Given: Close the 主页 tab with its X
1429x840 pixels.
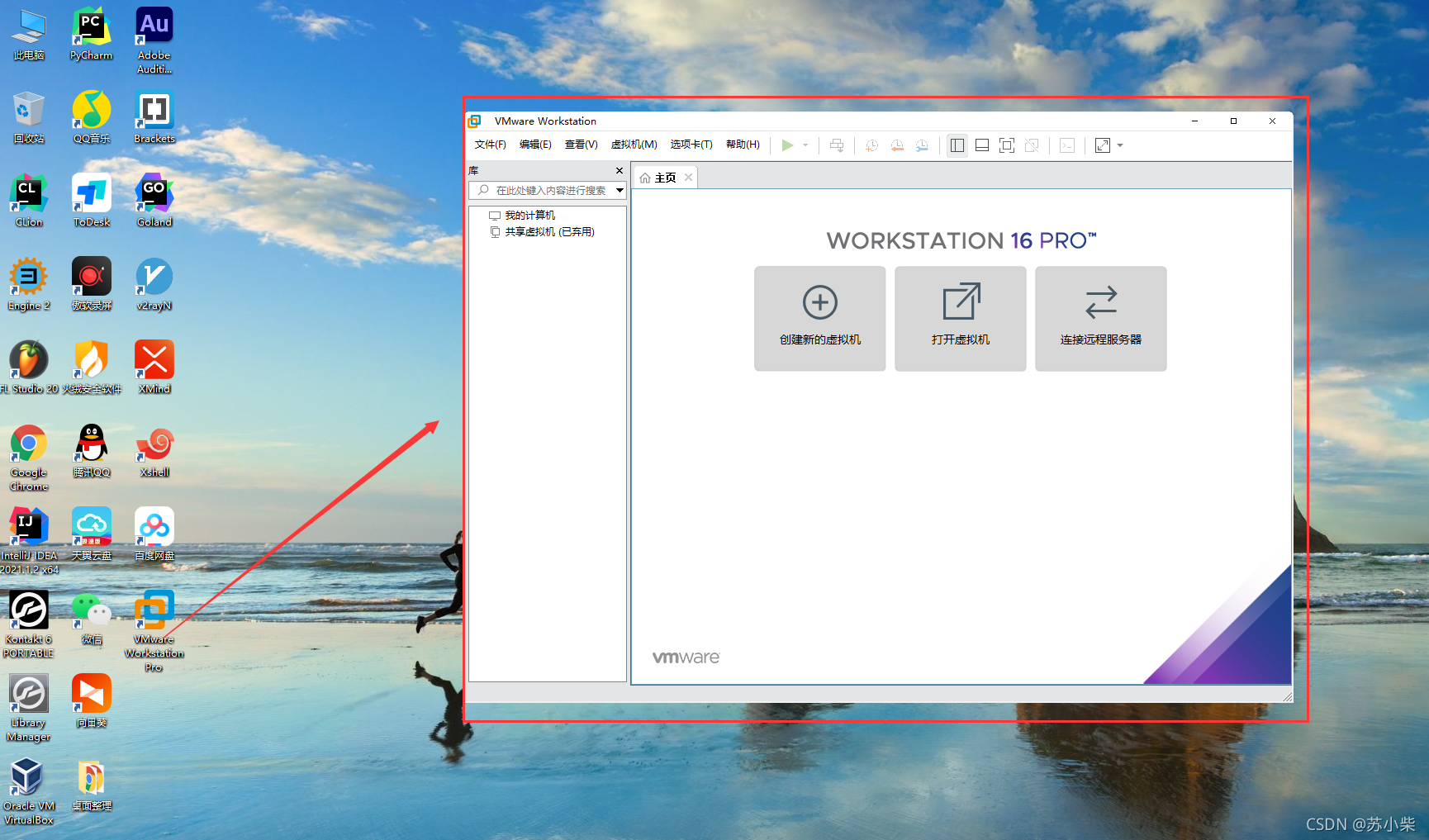Looking at the screenshot, I should (688, 178).
